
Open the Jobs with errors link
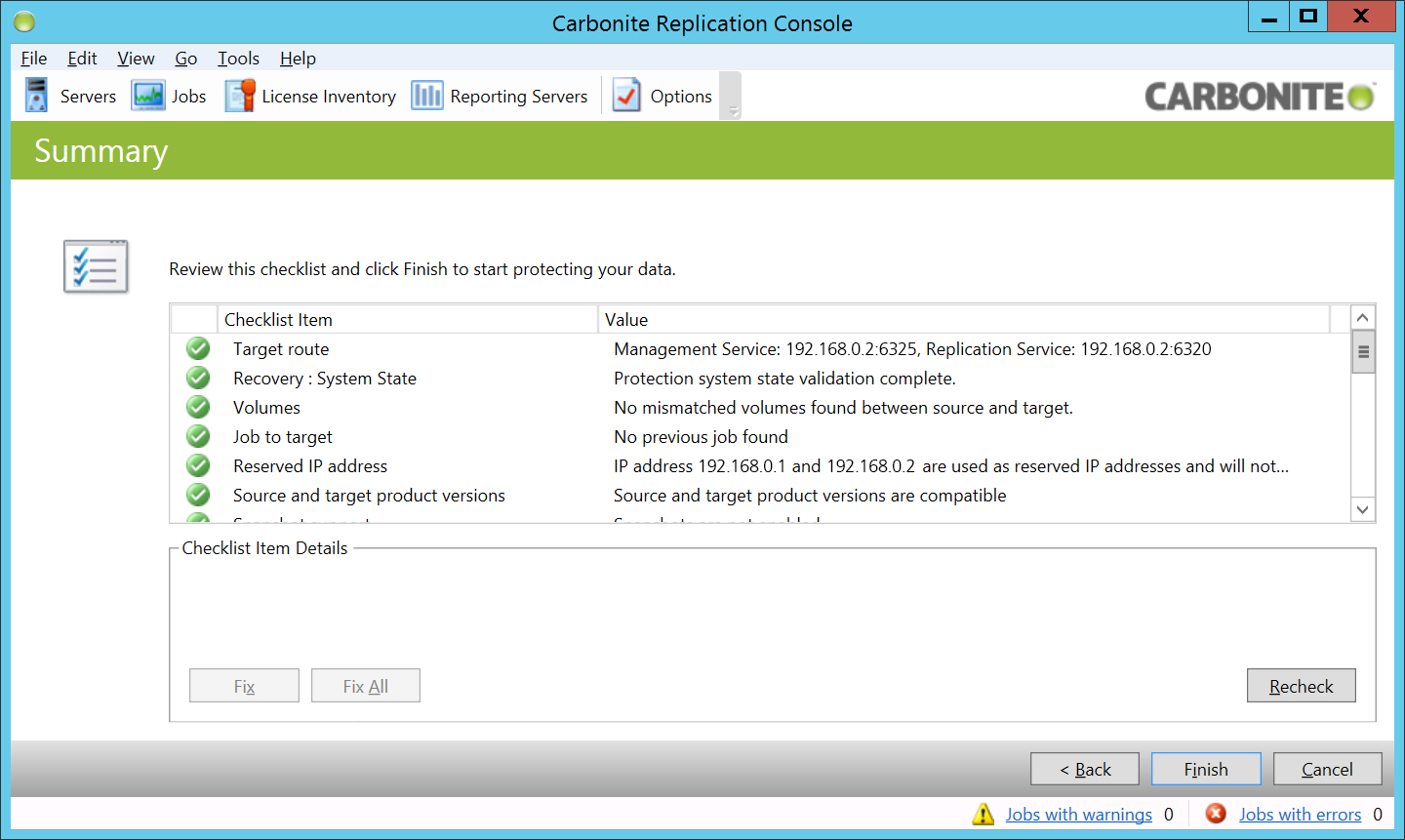click(x=1301, y=815)
